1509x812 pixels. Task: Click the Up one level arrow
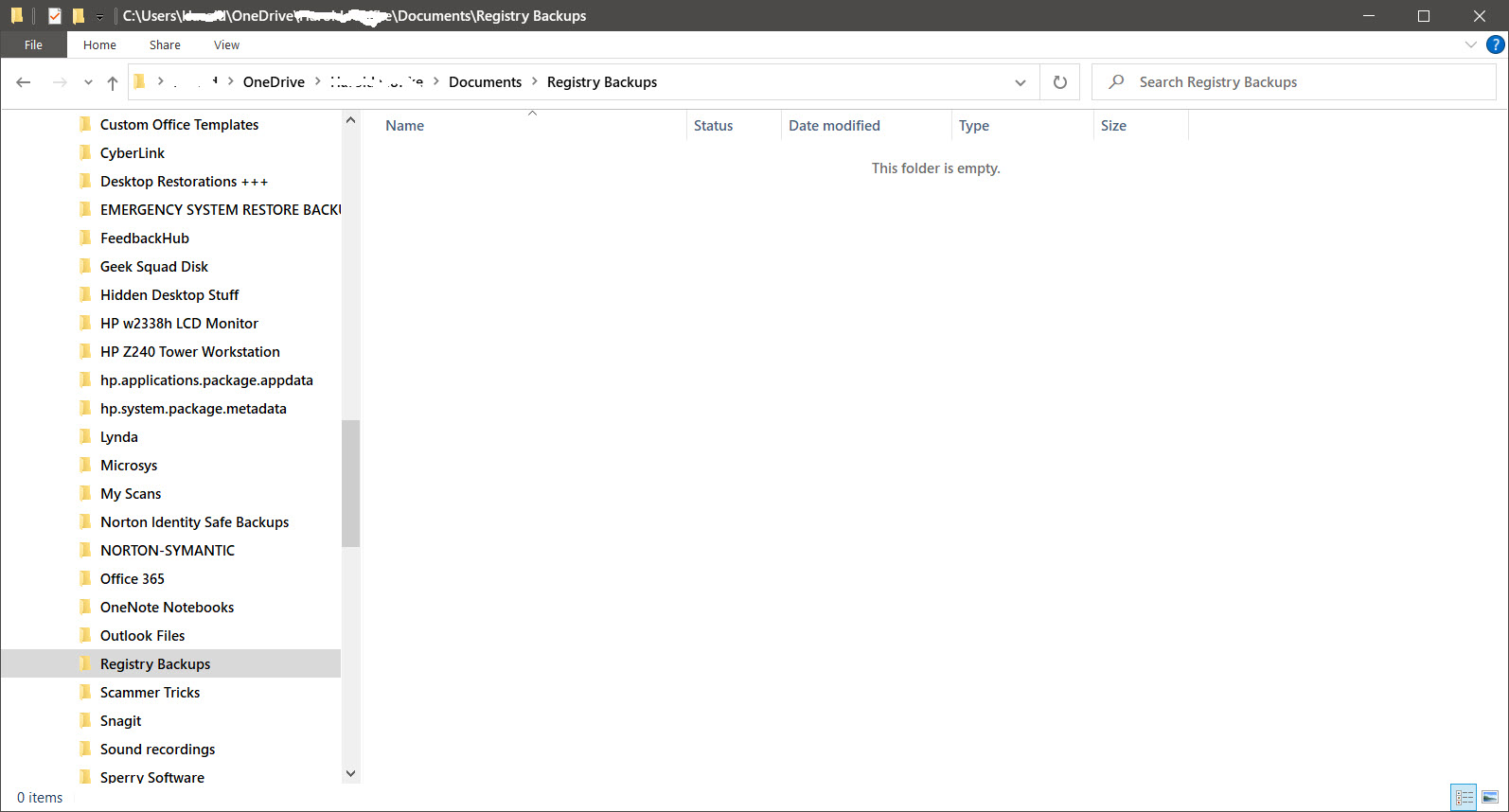[x=113, y=82]
